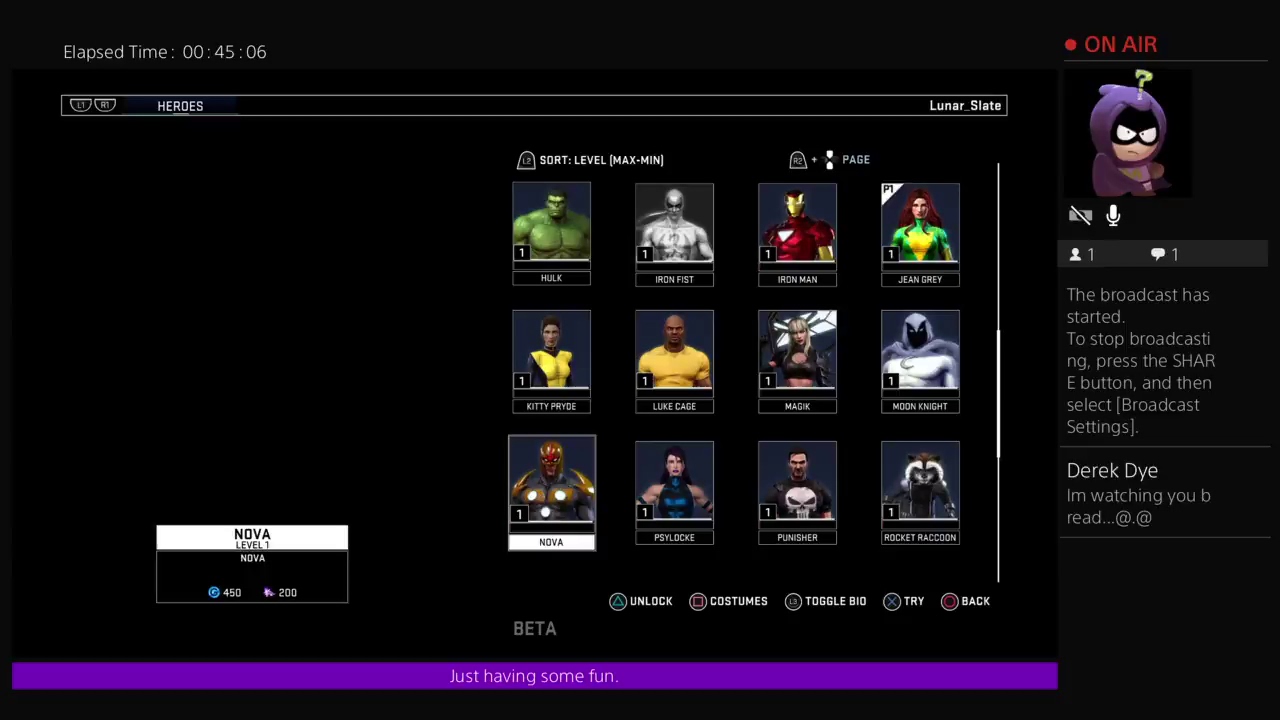Click the L2 sort button icon
1280x720 pixels.
pos(526,160)
